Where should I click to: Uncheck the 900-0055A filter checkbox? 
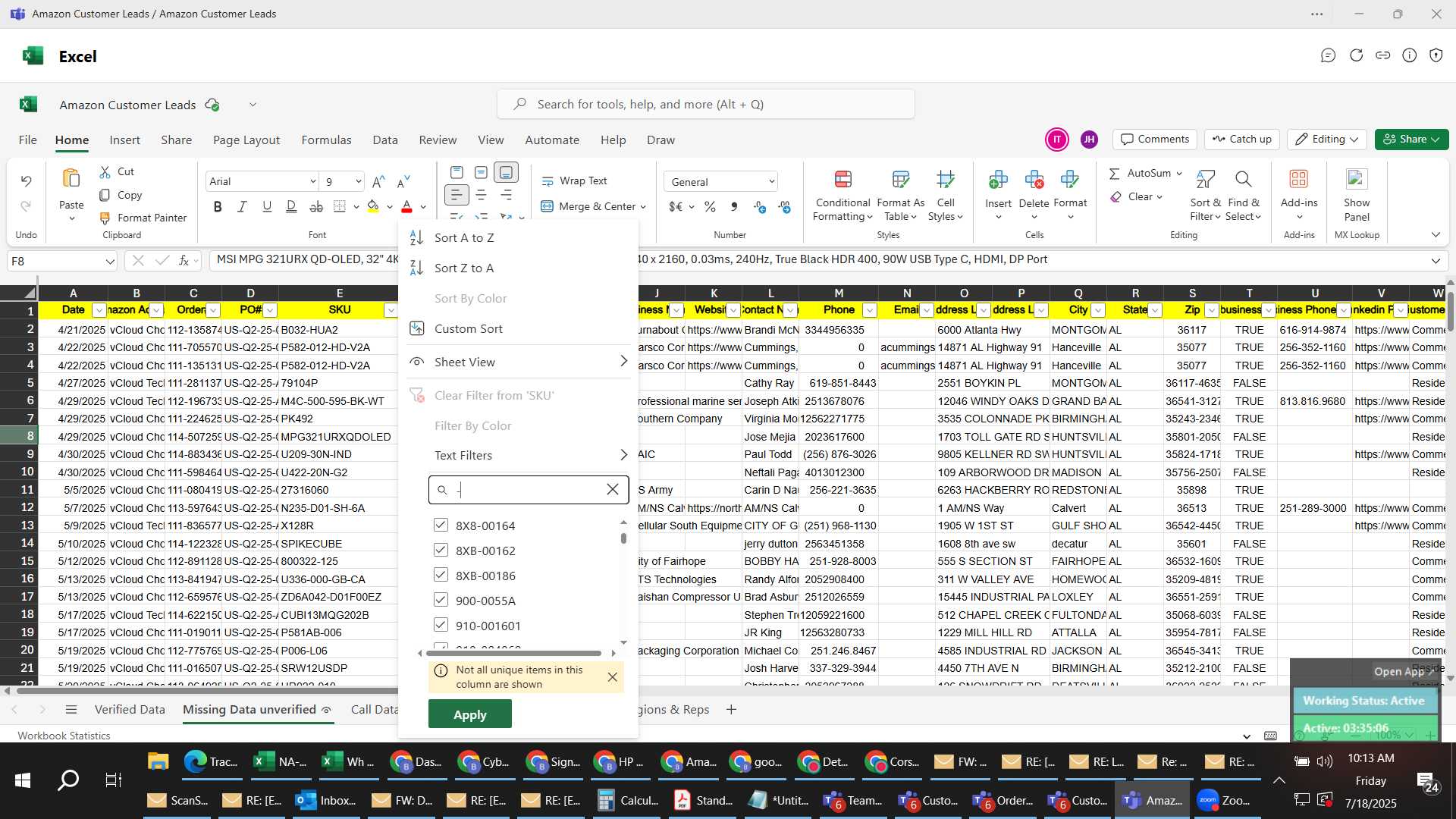click(441, 600)
